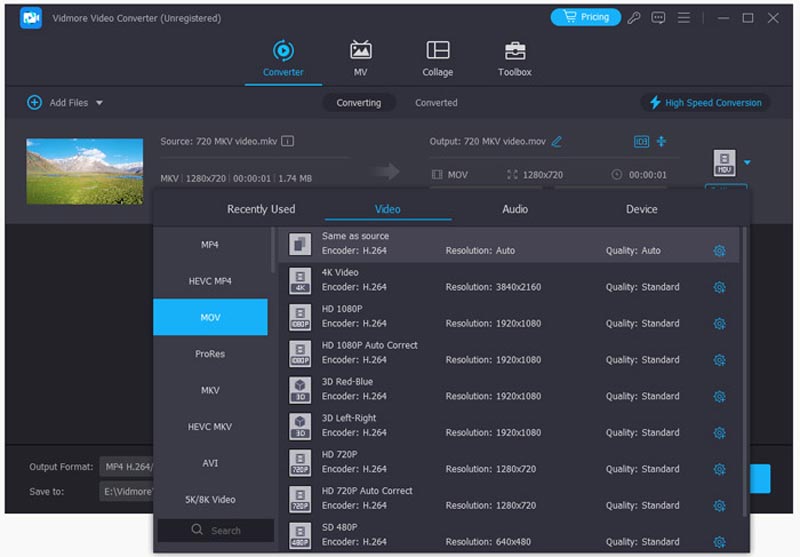800x557 pixels.
Task: Click the feedback chat bubble icon
Action: click(659, 18)
